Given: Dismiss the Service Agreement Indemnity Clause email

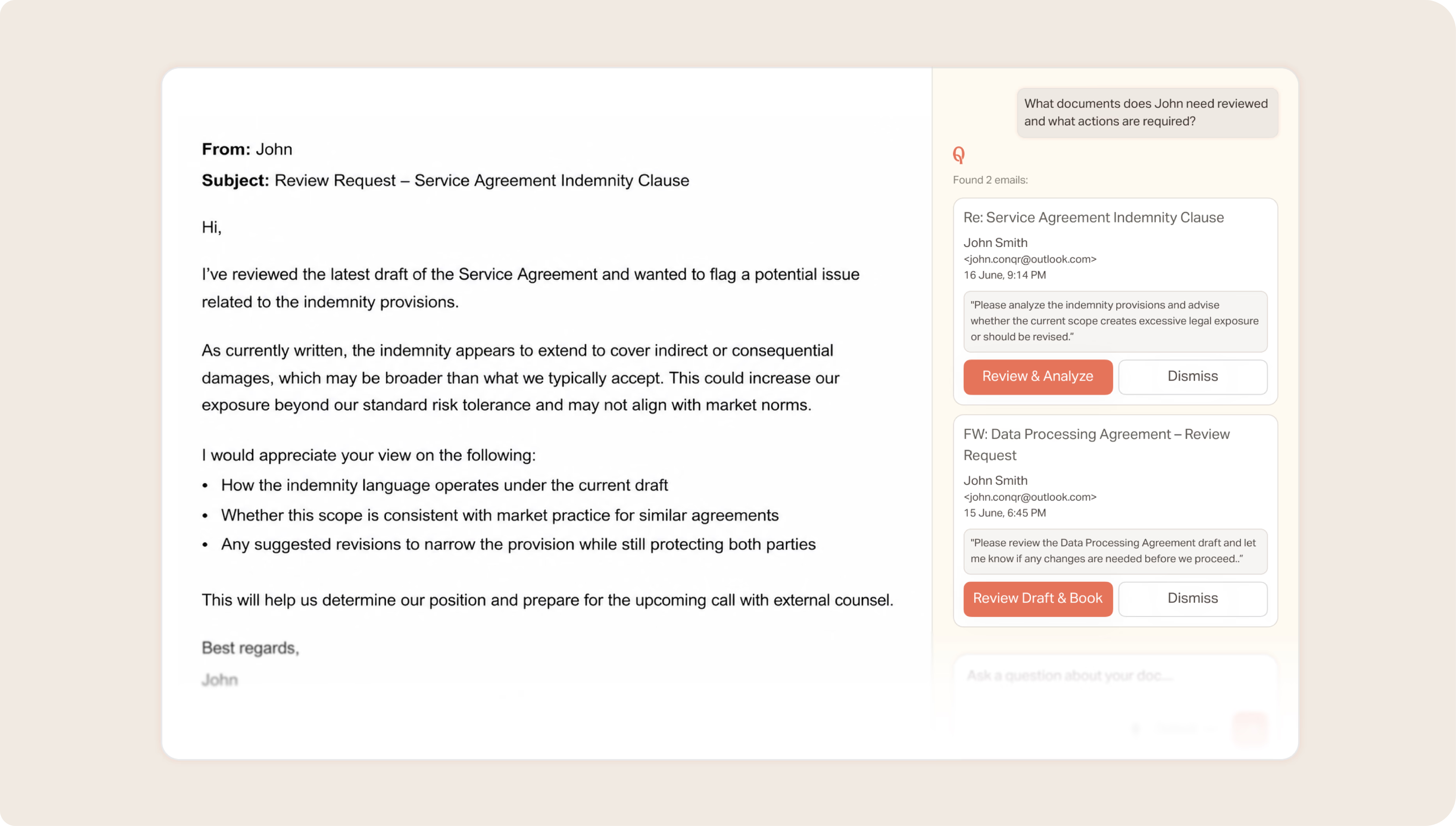Looking at the screenshot, I should tap(1192, 377).
